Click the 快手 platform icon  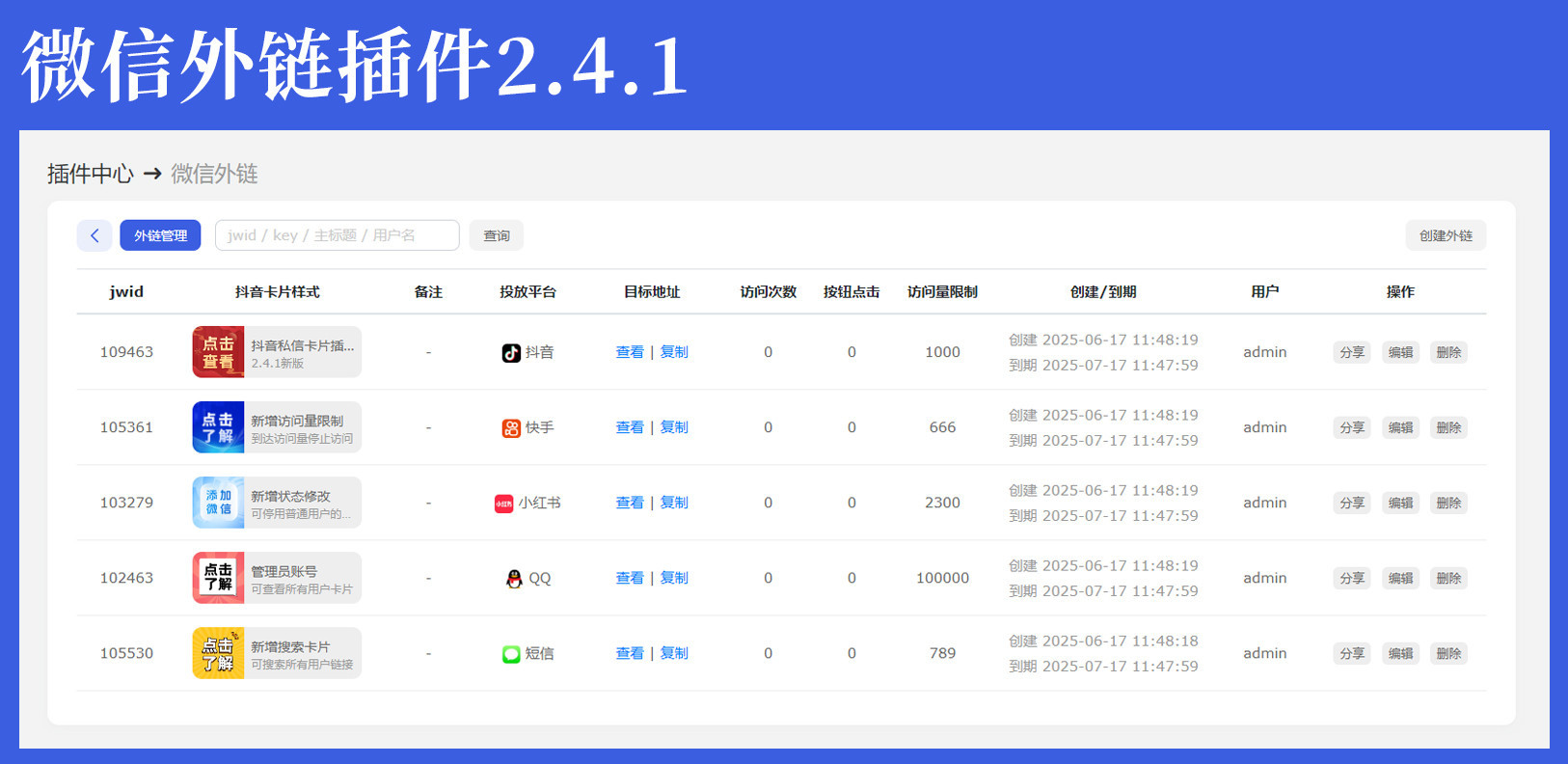coord(511,428)
